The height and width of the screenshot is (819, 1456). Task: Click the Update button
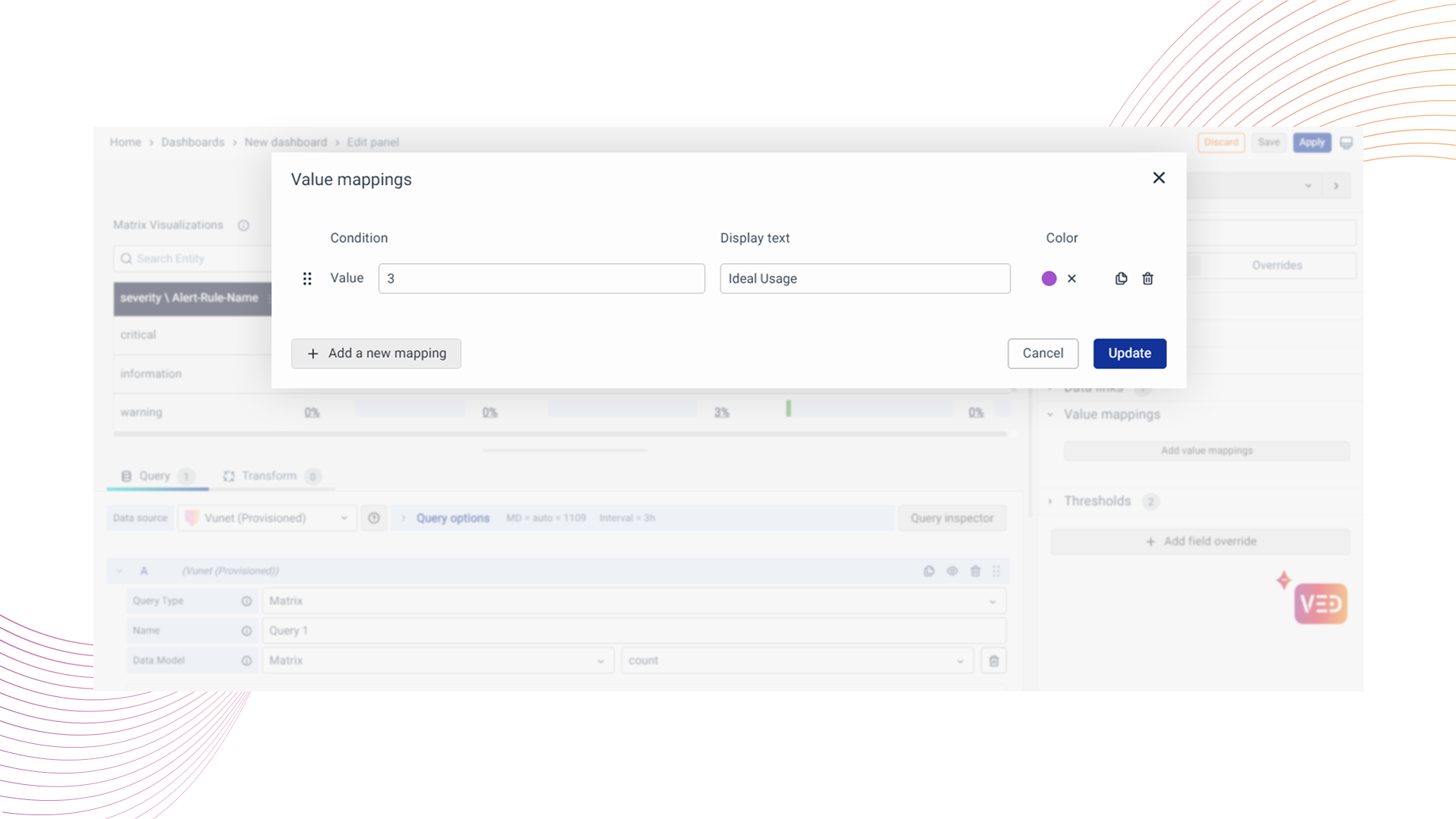[1129, 353]
